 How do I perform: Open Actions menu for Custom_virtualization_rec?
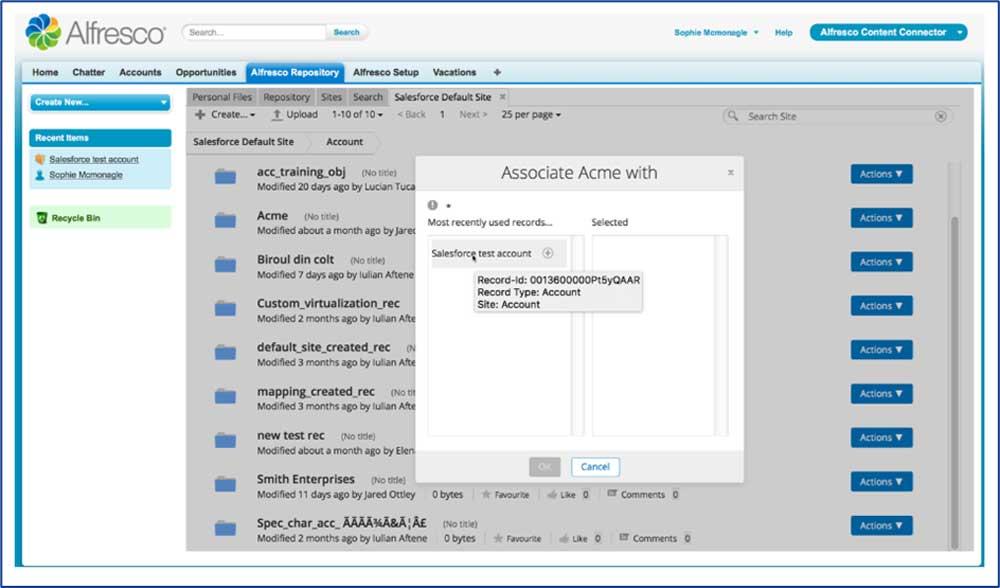[881, 306]
